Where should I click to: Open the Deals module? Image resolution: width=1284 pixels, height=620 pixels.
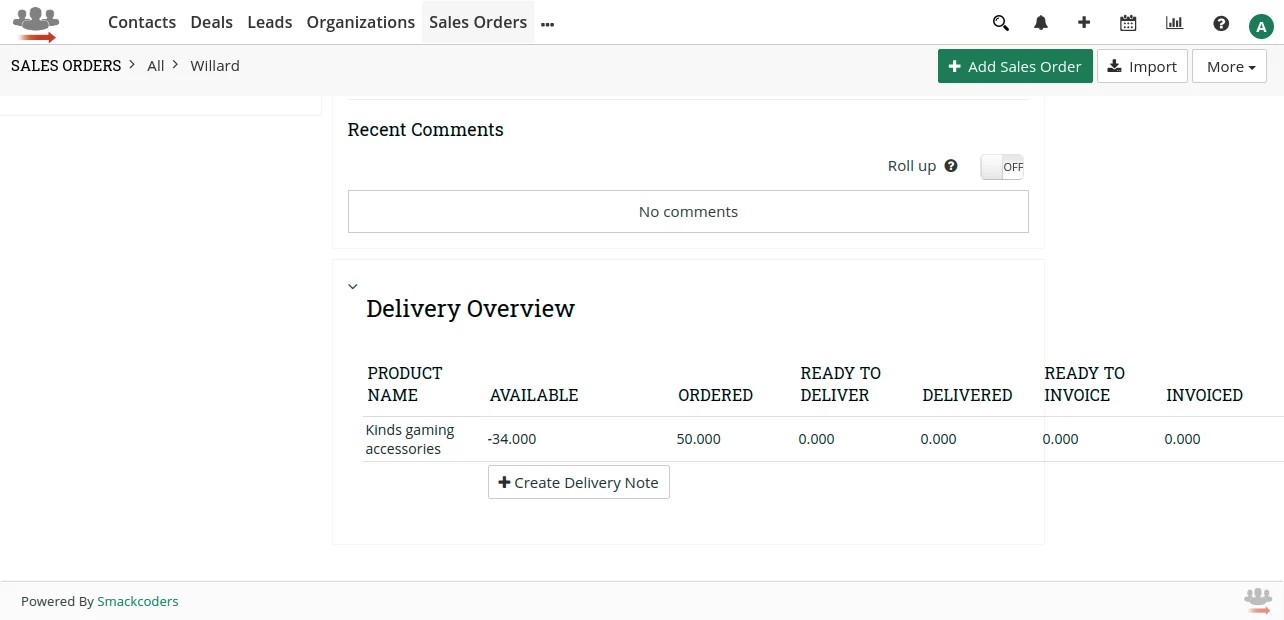[x=211, y=22]
